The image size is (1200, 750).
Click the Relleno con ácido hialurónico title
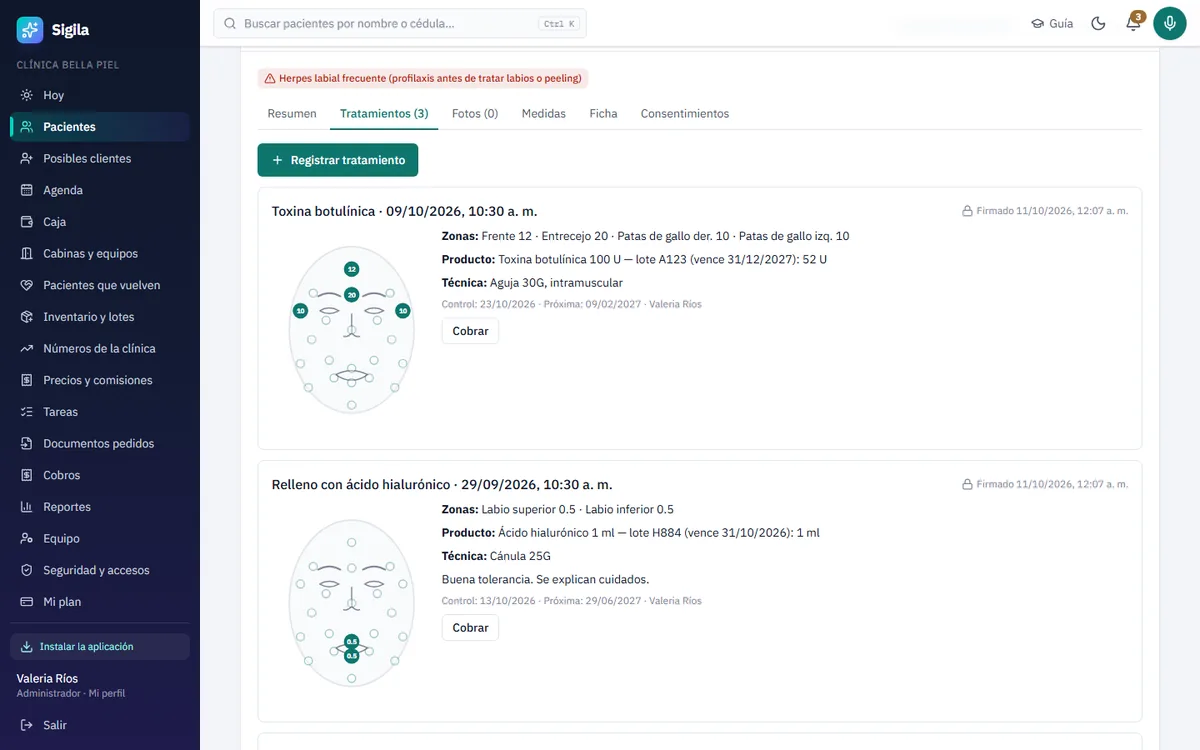tap(442, 484)
